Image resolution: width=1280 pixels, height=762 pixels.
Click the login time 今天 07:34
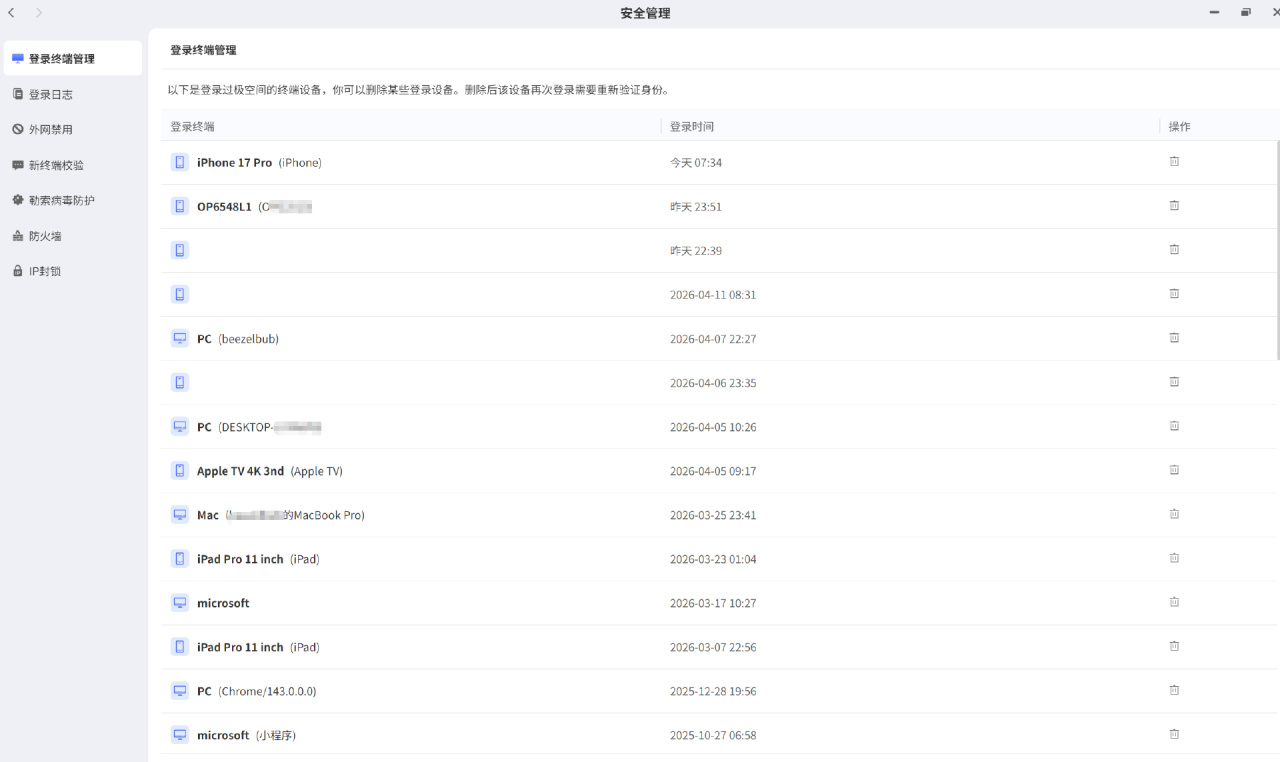coord(696,162)
